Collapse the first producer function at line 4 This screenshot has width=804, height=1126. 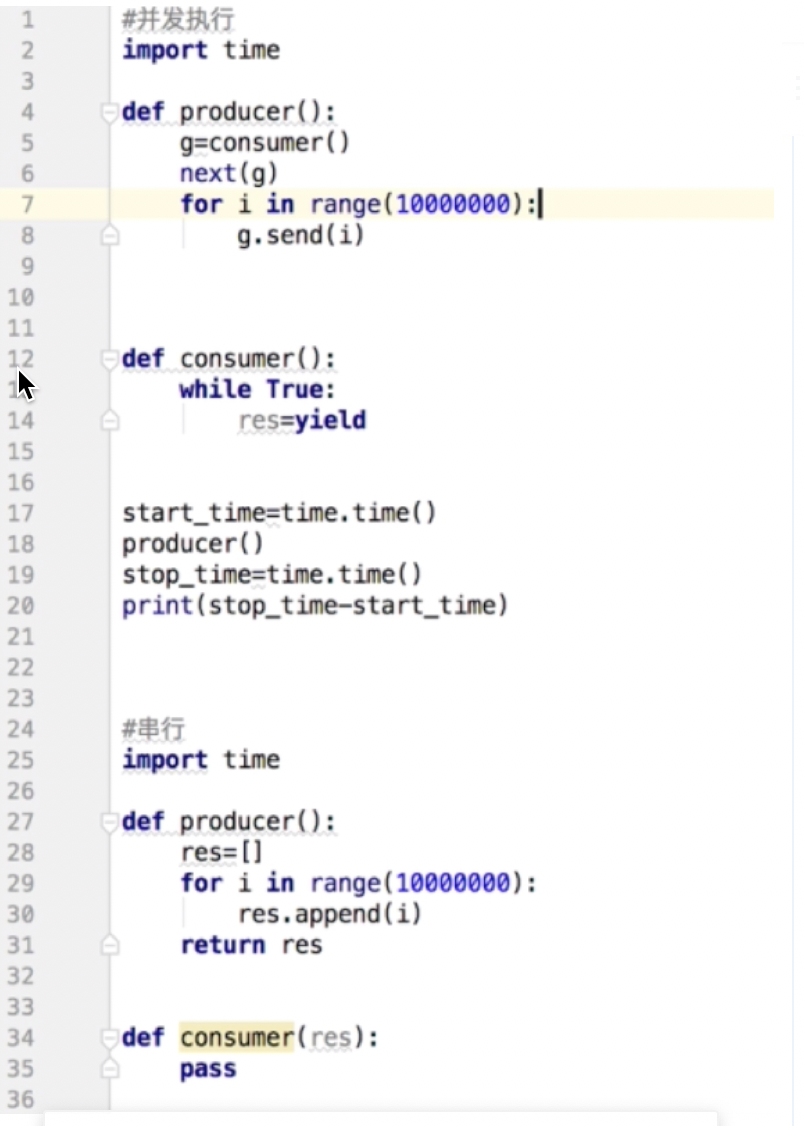[x=109, y=112]
